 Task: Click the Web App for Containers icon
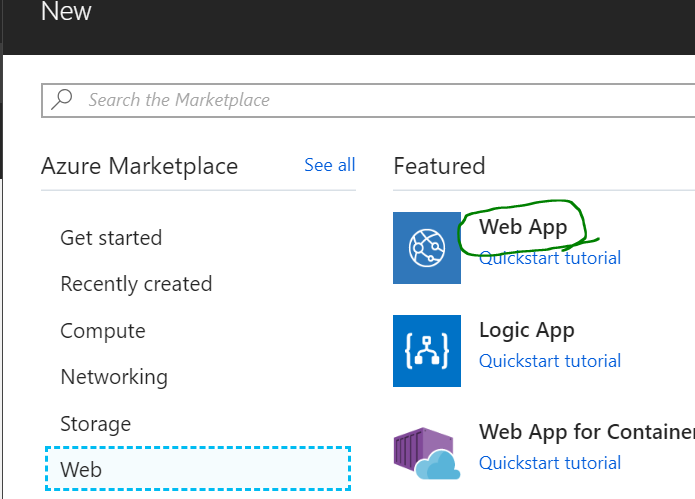coord(427,453)
